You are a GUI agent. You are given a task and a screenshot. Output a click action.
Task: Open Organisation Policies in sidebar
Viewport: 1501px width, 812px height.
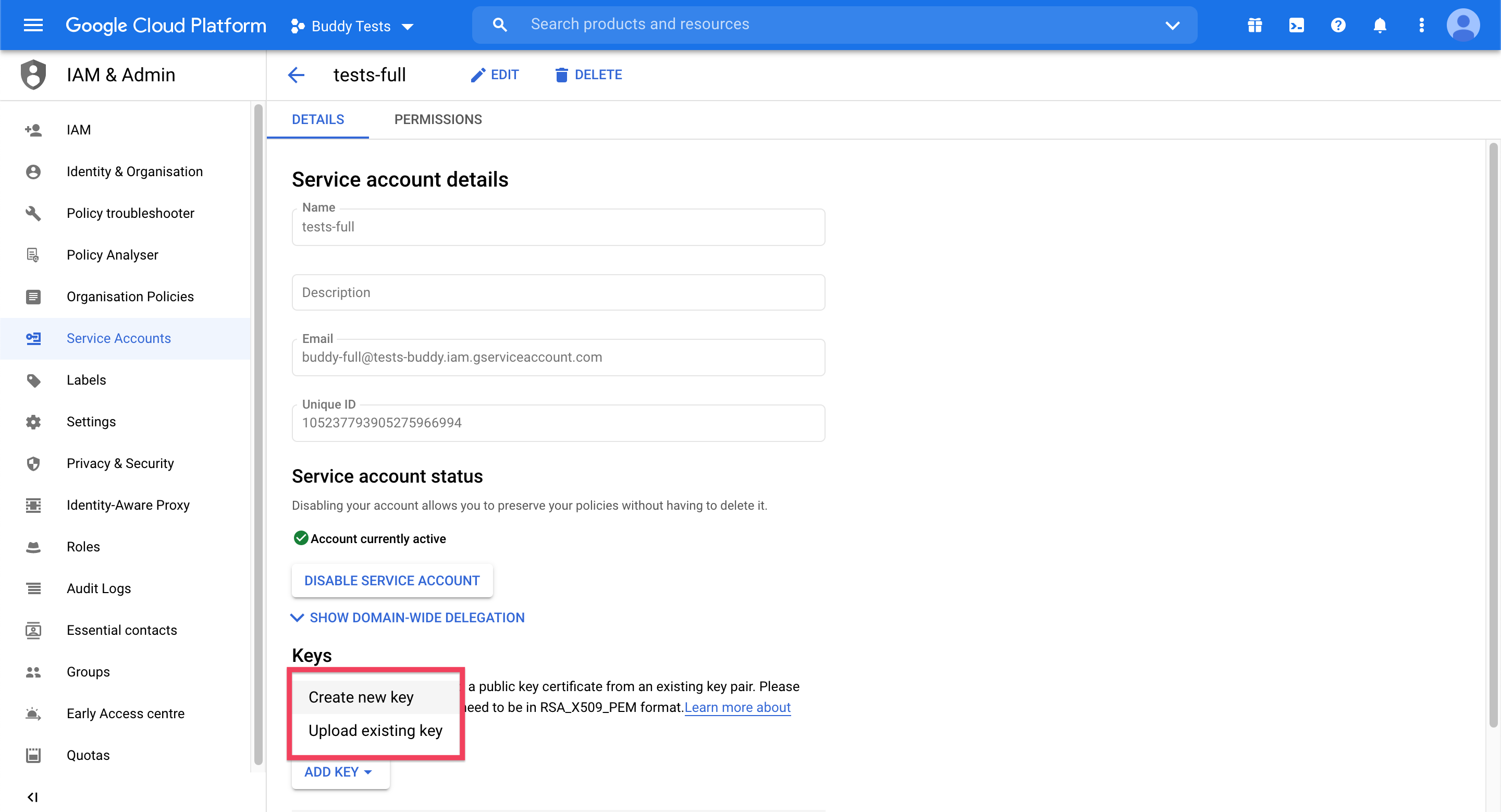point(125,297)
